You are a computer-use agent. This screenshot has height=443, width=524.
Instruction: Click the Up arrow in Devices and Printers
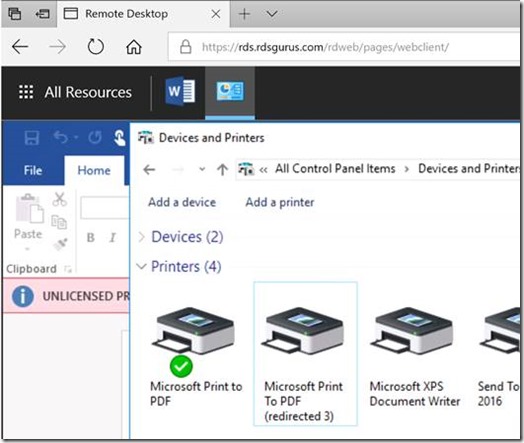222,170
